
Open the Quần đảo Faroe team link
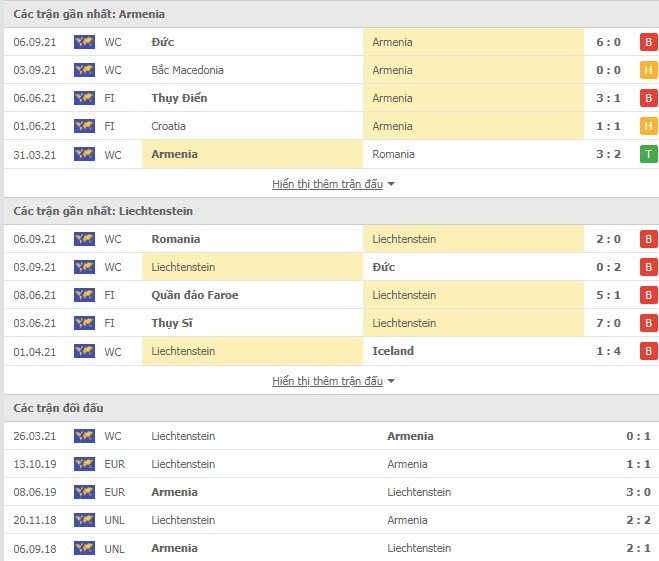(195, 295)
